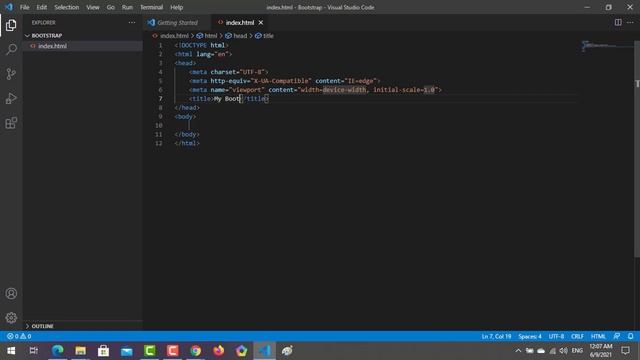The image size is (640, 360).
Task: Open the Windows Start menu
Action: (11, 351)
